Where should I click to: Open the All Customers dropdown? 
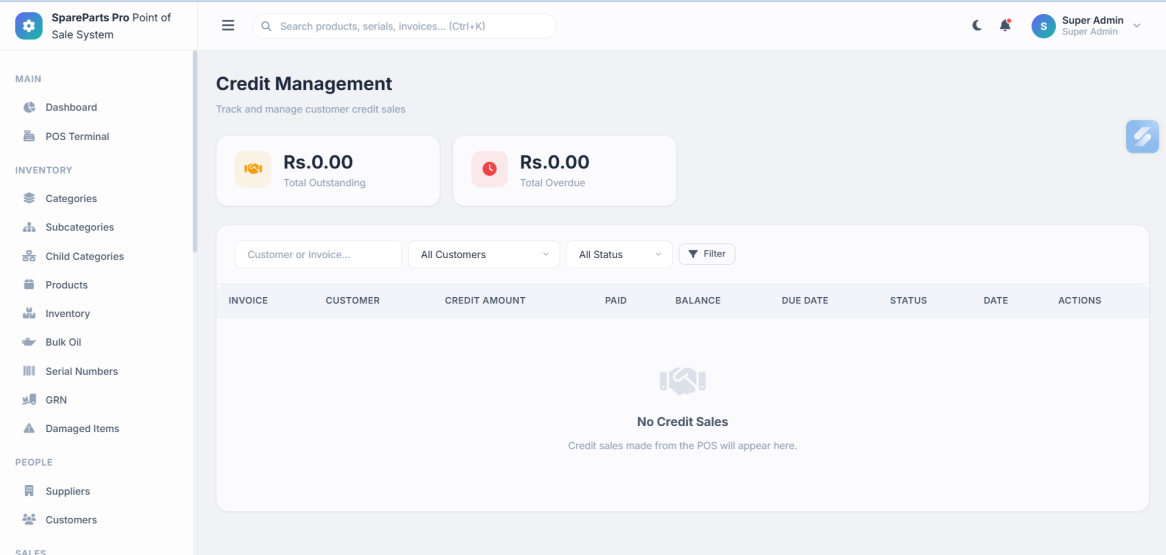[484, 254]
